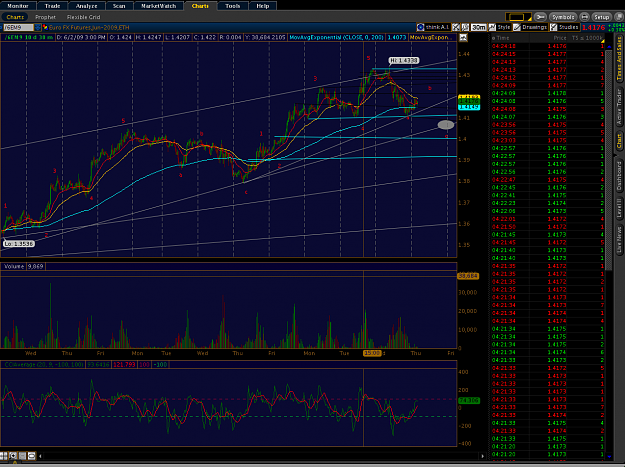Click the Symbols button
625x467 pixels.
click(563, 17)
